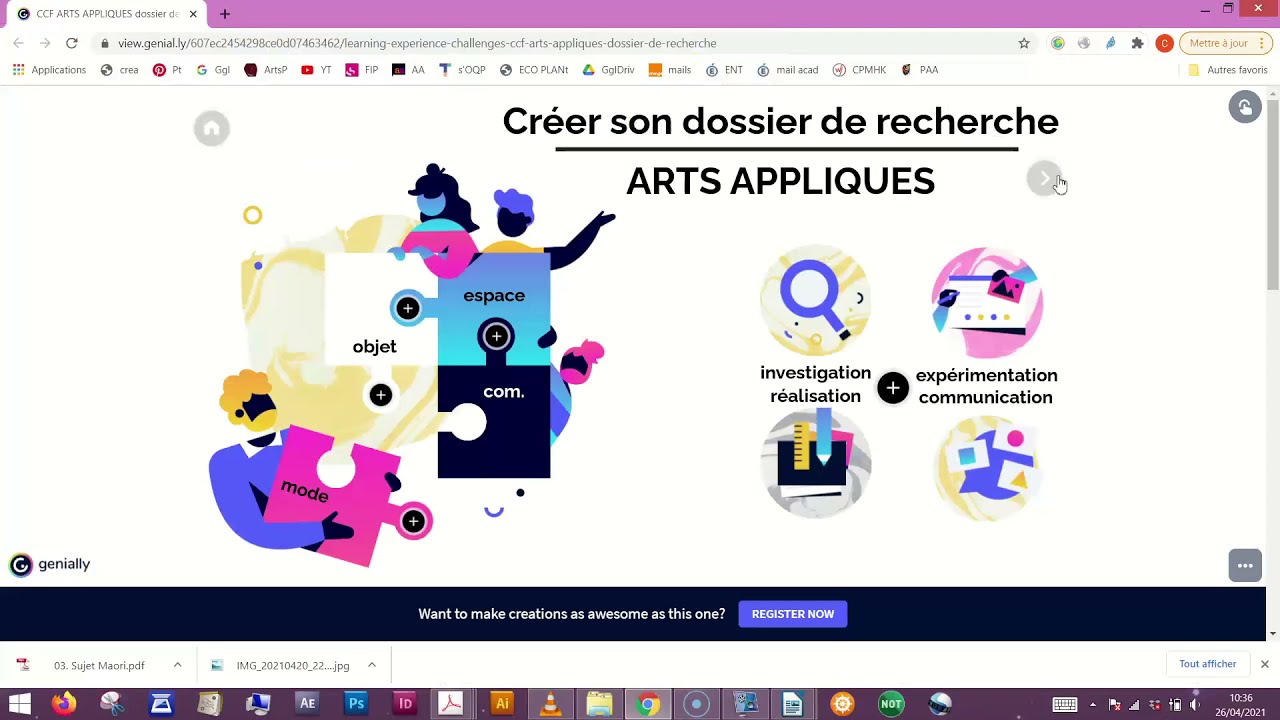Click the plus hotspot below 'objet' label

coord(380,395)
